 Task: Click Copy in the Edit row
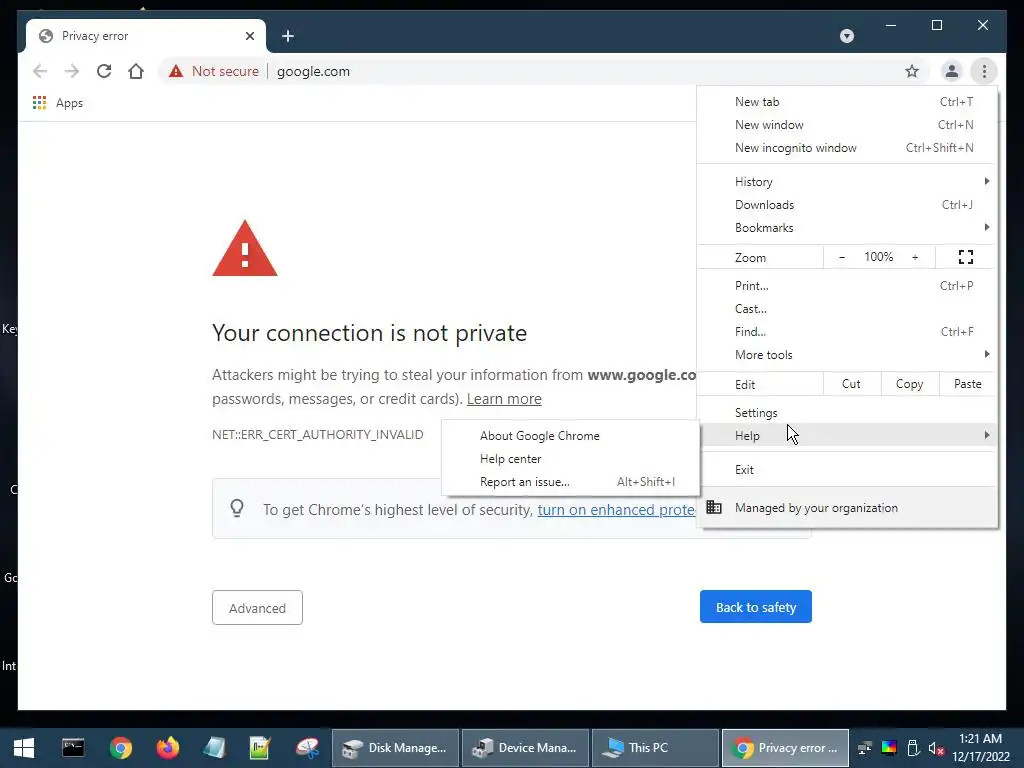[x=910, y=384]
